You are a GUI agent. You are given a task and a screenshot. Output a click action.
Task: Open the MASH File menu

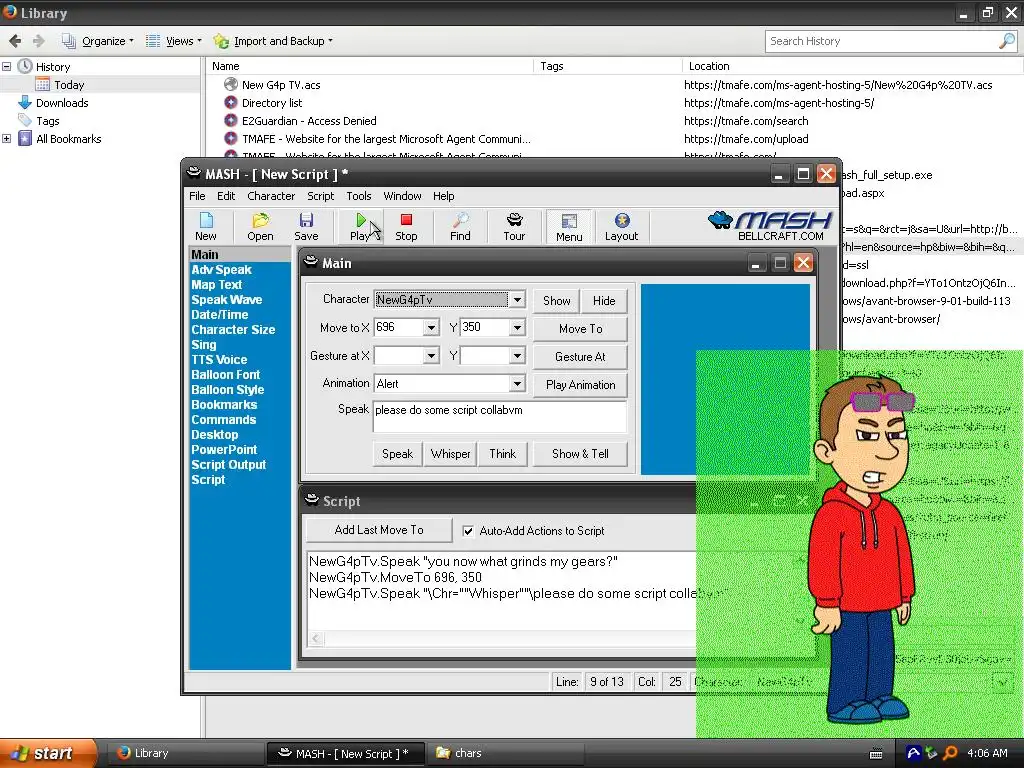click(197, 196)
